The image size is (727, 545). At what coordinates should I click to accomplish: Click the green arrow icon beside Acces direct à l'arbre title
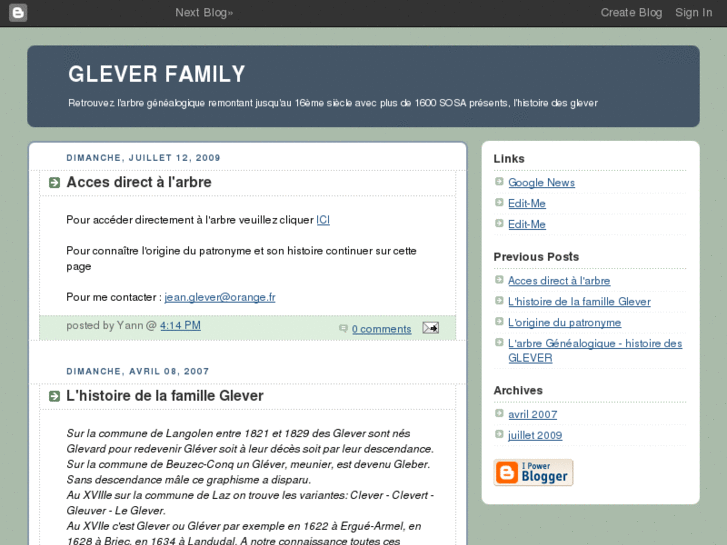click(54, 183)
